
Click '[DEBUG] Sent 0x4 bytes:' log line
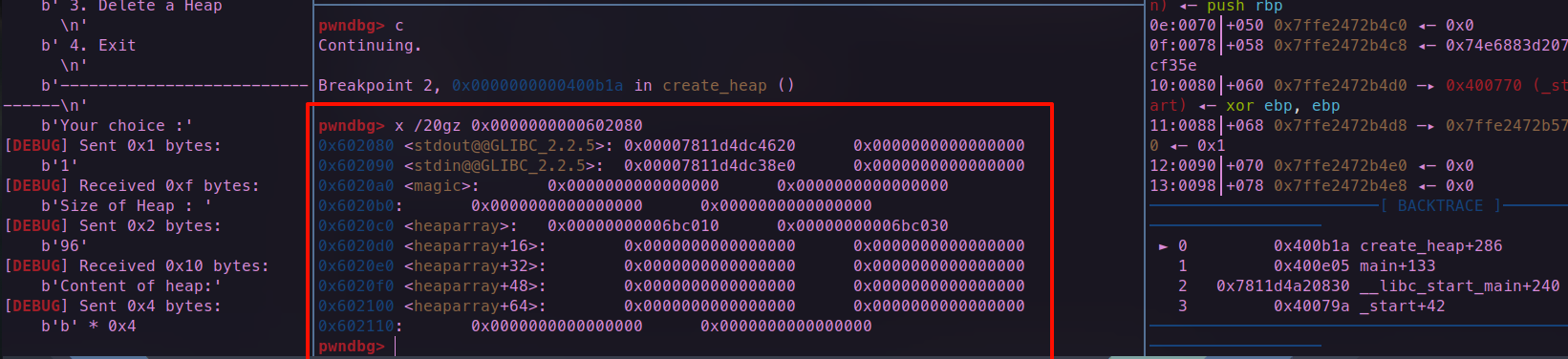pyautogui.click(x=113, y=306)
